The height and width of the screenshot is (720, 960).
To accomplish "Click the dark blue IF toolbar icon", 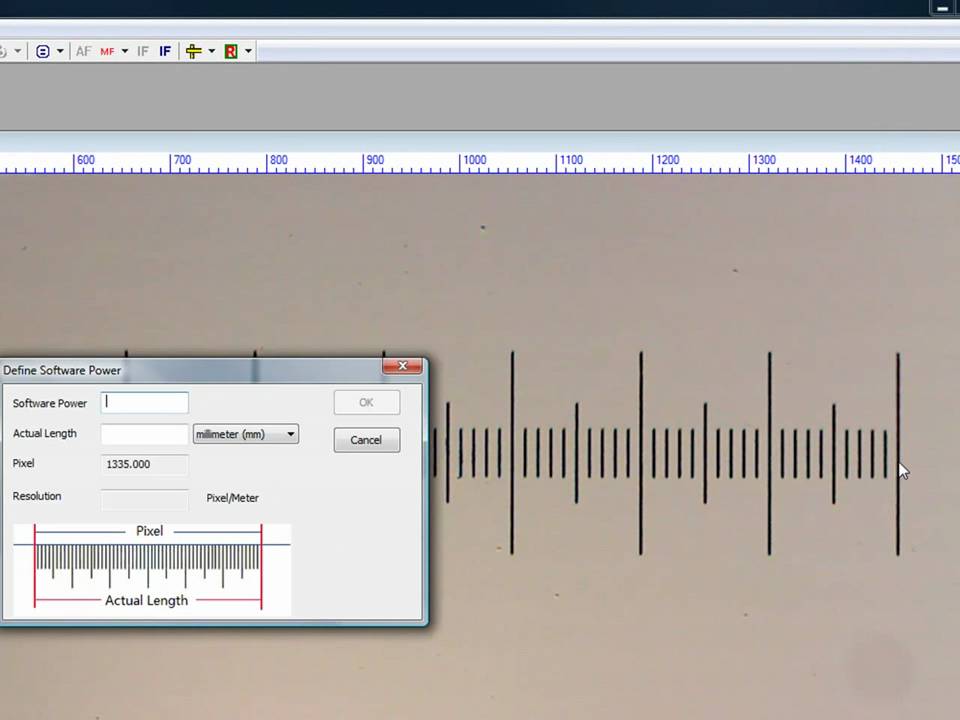I will [165, 51].
